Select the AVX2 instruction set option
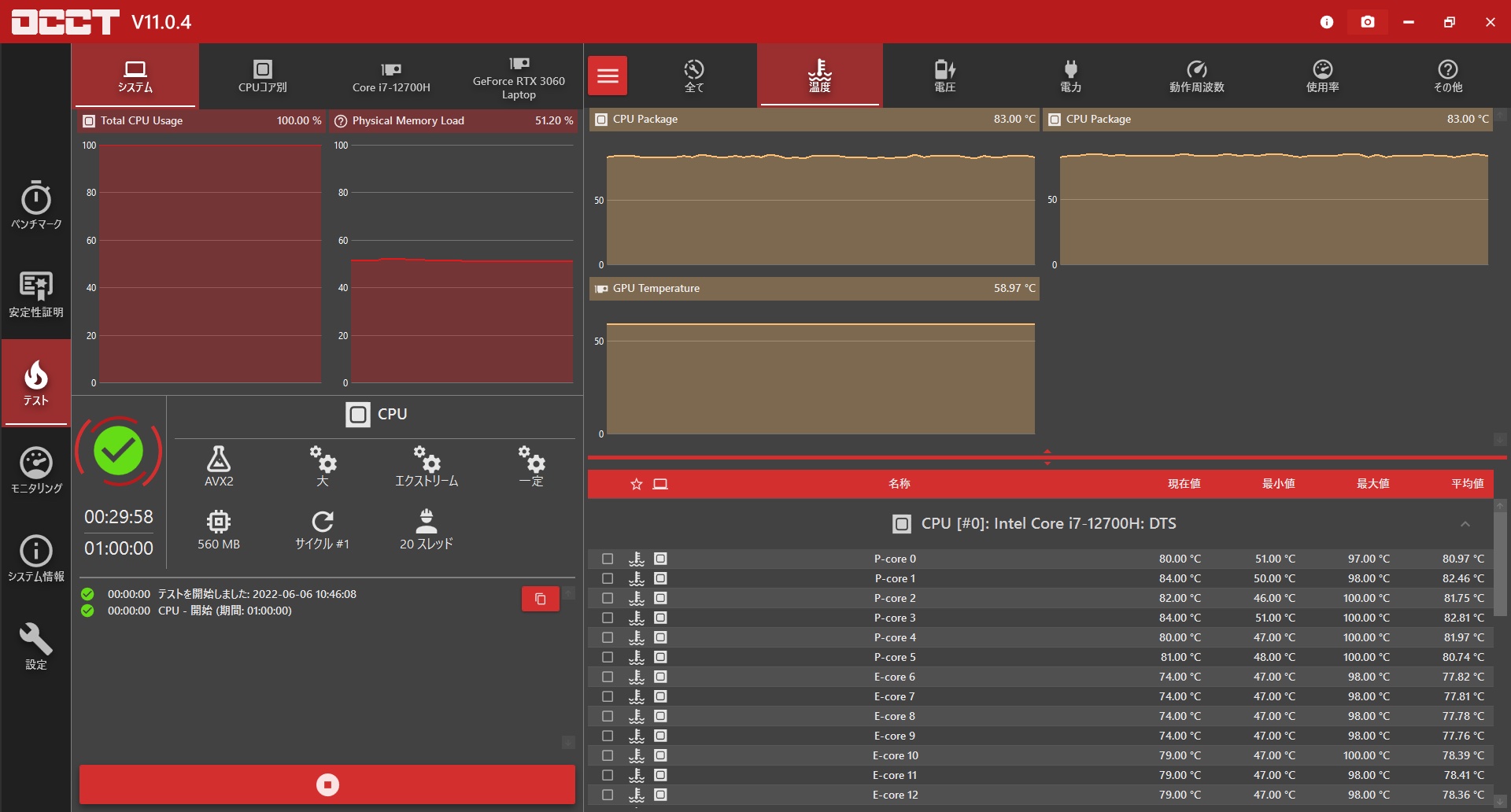The image size is (1511, 812). pyautogui.click(x=219, y=466)
